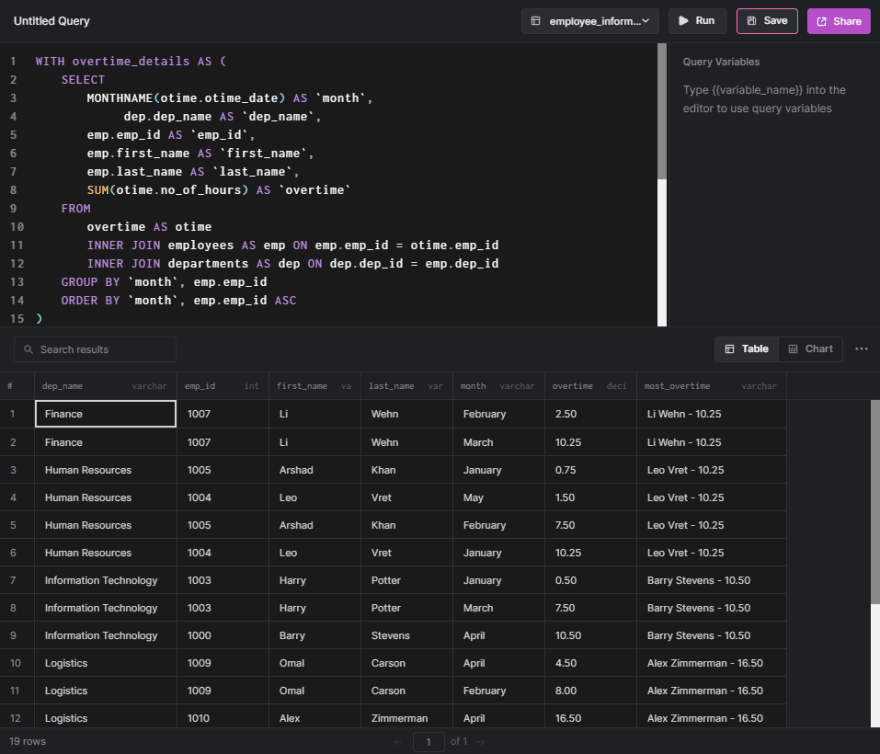Select the May month cell
The width and height of the screenshot is (880, 754).
pyautogui.click(x=499, y=497)
